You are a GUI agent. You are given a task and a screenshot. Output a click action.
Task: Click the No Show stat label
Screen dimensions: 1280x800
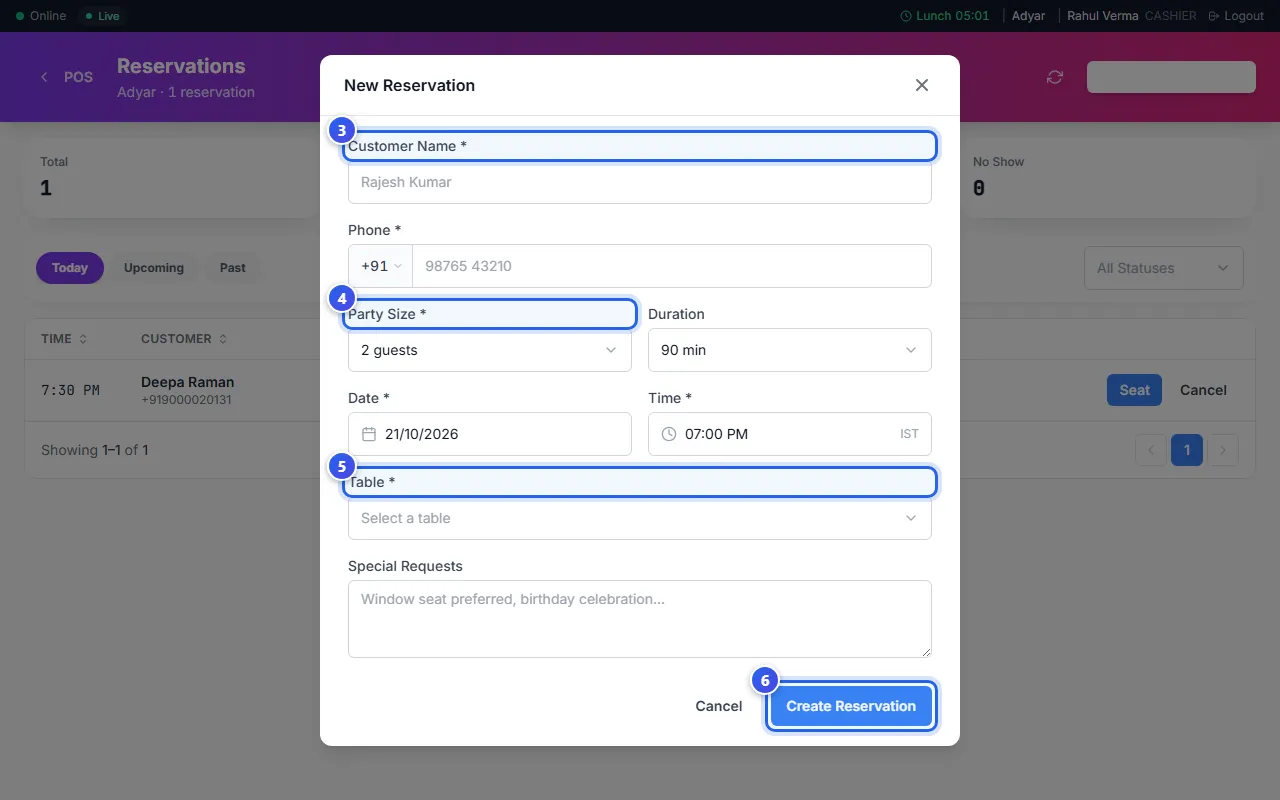click(x=999, y=162)
